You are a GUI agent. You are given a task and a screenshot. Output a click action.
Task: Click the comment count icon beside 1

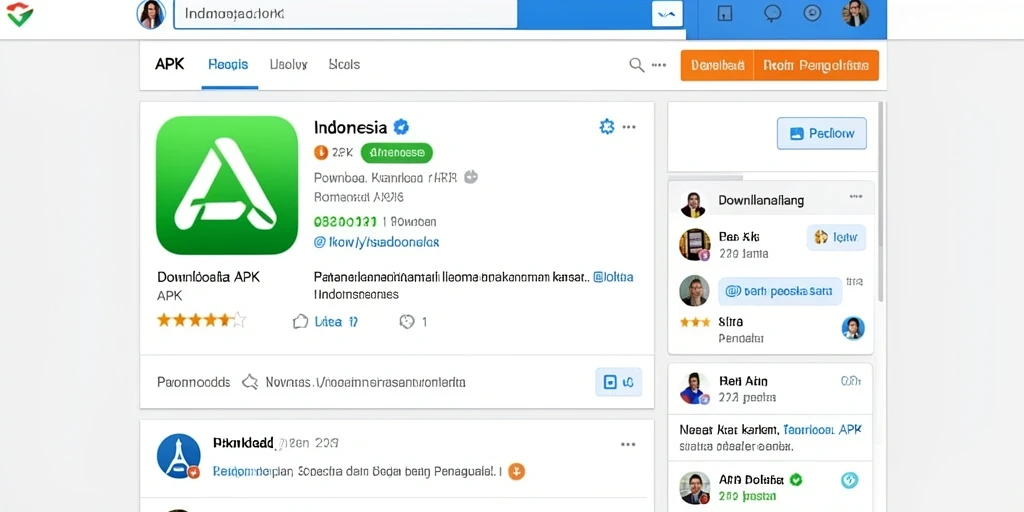pyautogui.click(x=407, y=321)
